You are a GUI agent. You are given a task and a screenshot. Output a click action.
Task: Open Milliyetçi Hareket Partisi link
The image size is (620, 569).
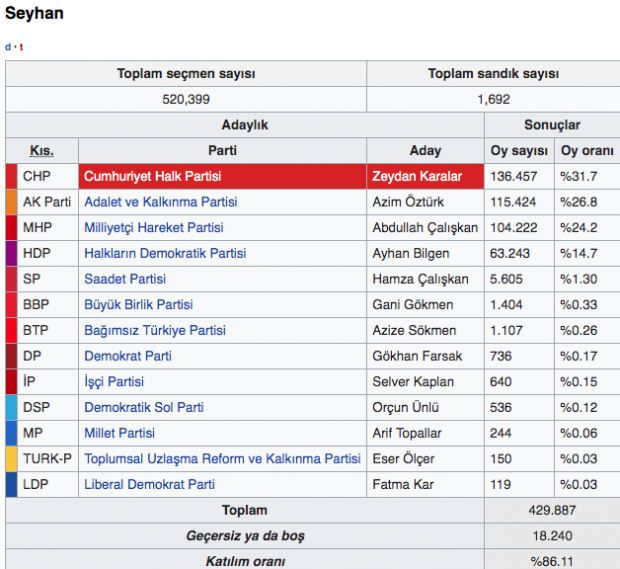154,228
